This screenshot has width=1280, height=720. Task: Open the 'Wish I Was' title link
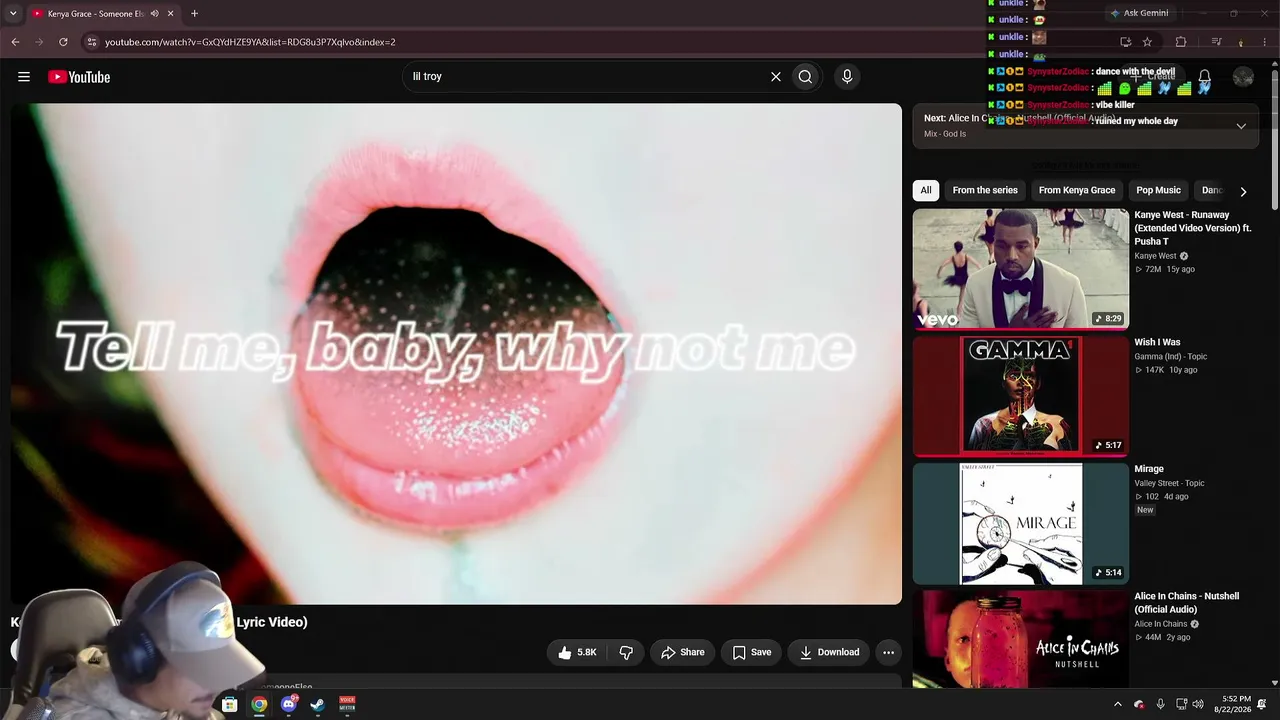click(x=1157, y=342)
